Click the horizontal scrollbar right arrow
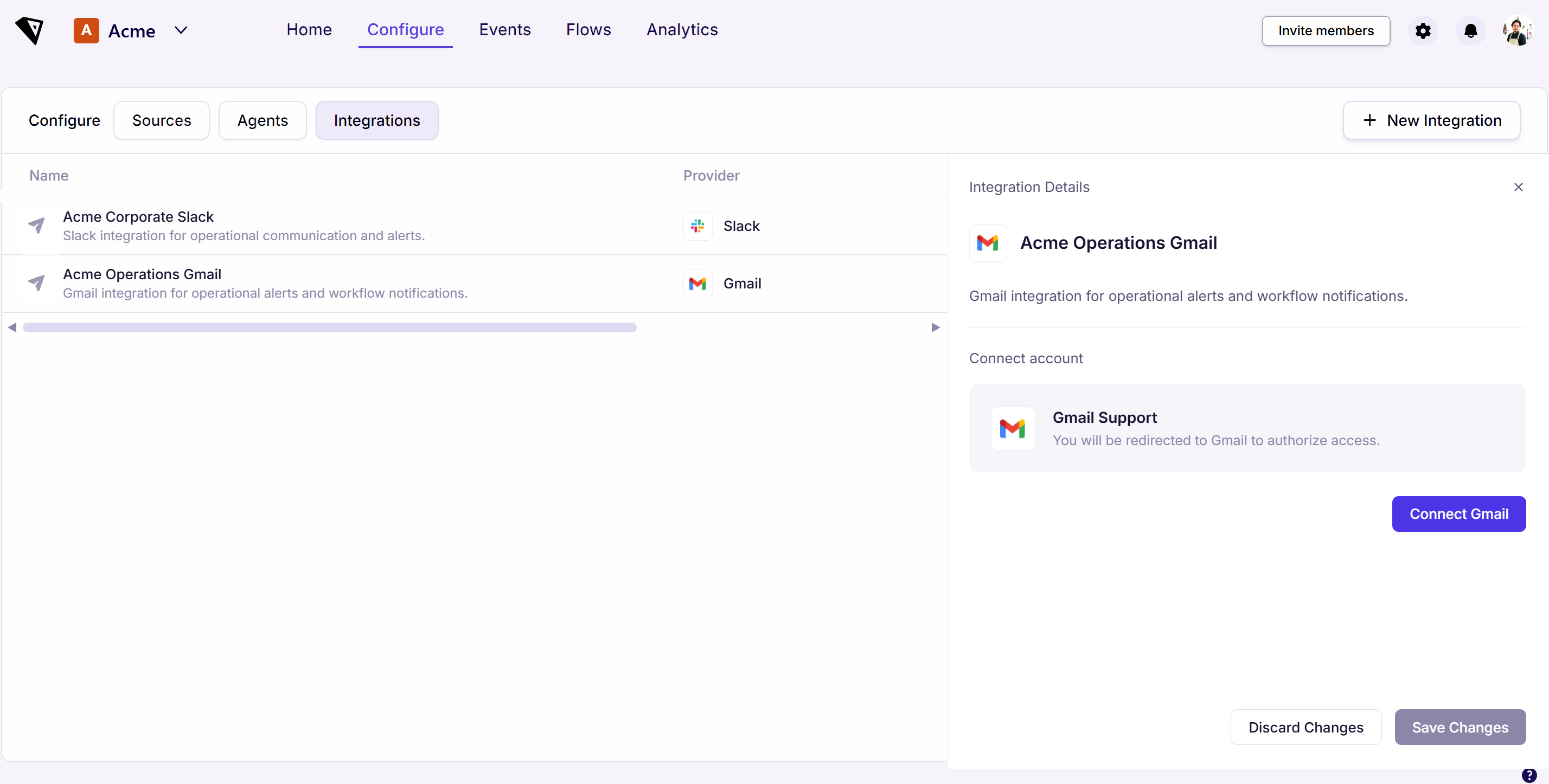The image size is (1549, 784). pos(935,327)
